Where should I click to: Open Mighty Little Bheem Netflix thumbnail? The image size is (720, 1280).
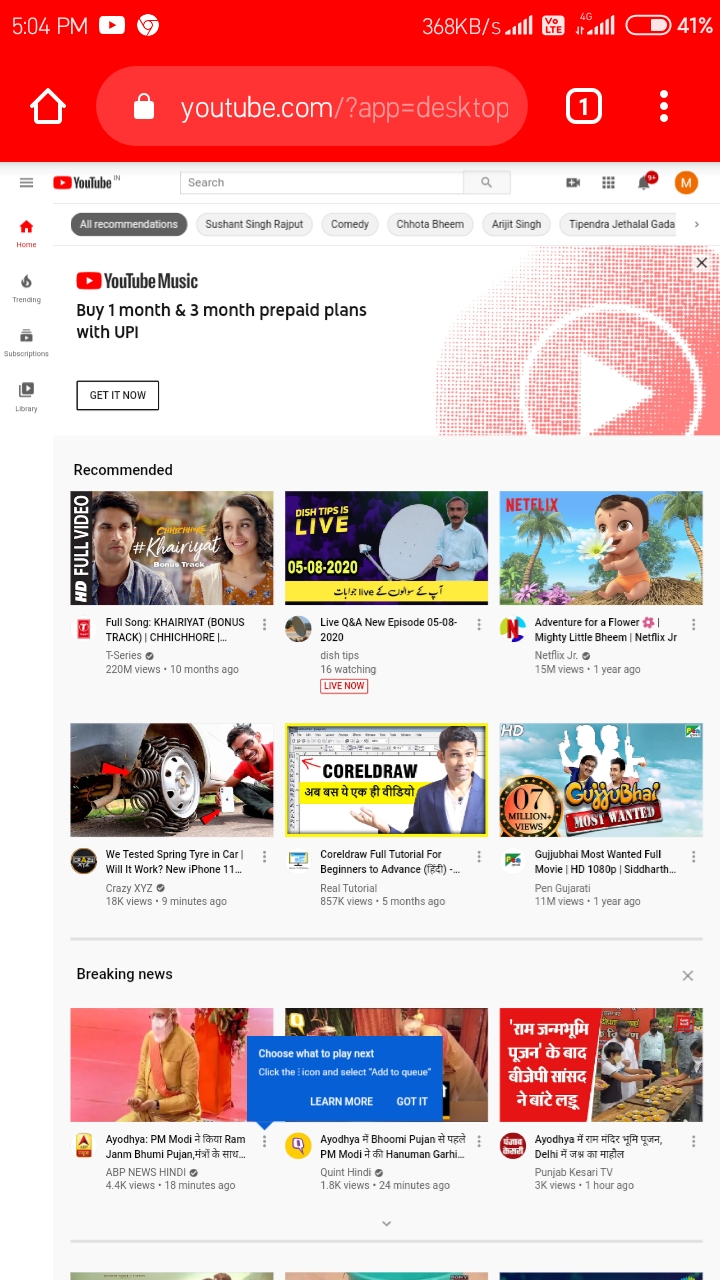point(601,548)
